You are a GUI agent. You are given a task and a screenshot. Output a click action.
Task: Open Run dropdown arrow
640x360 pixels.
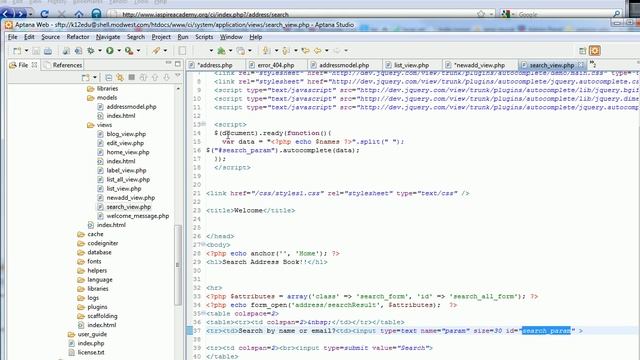point(119,51)
